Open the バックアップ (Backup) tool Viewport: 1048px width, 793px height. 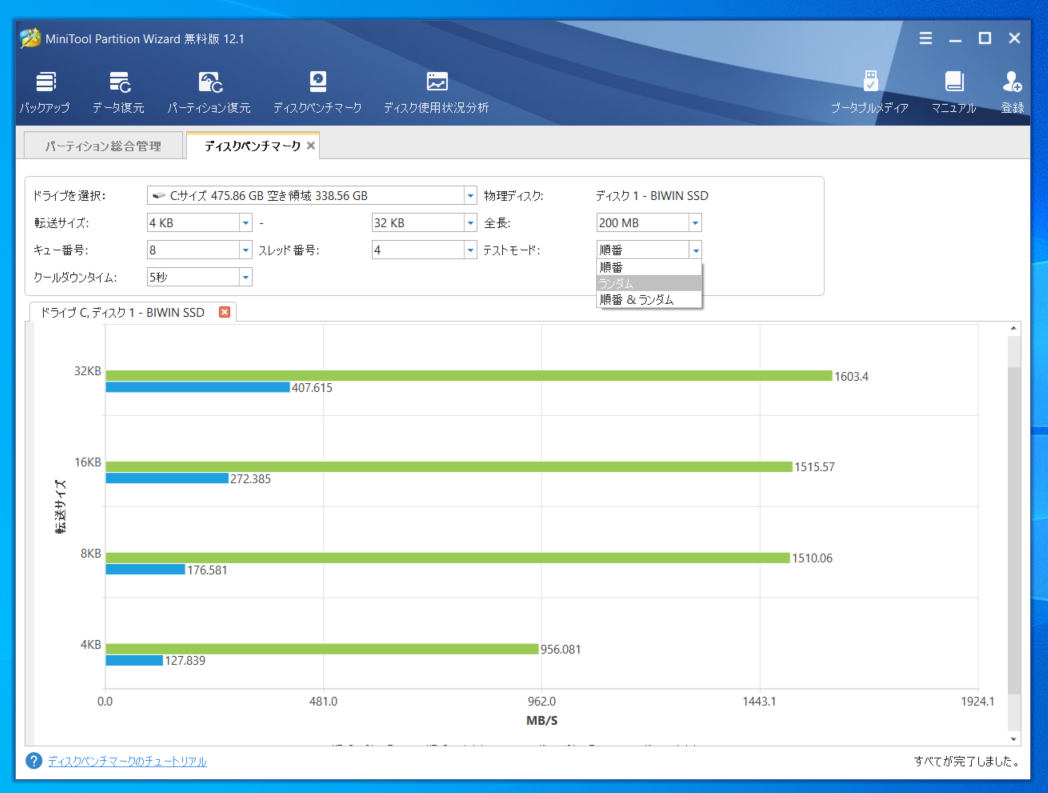43,90
